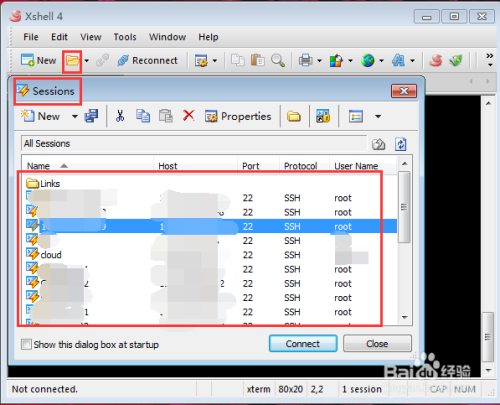Click the session list scroll down arrow
Image resolution: width=500 pixels, height=405 pixels.
(x=404, y=317)
